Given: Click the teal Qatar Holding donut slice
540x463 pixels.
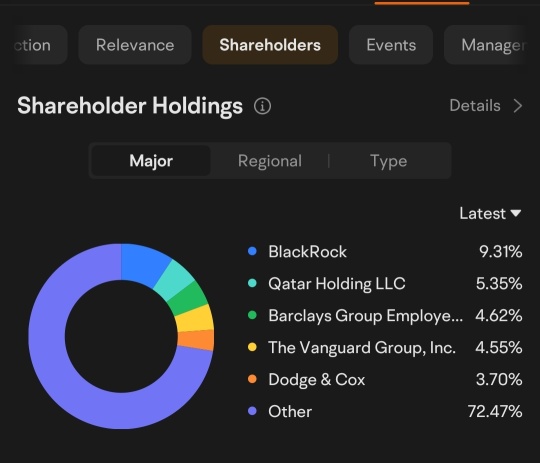Looking at the screenshot, I should (x=174, y=280).
